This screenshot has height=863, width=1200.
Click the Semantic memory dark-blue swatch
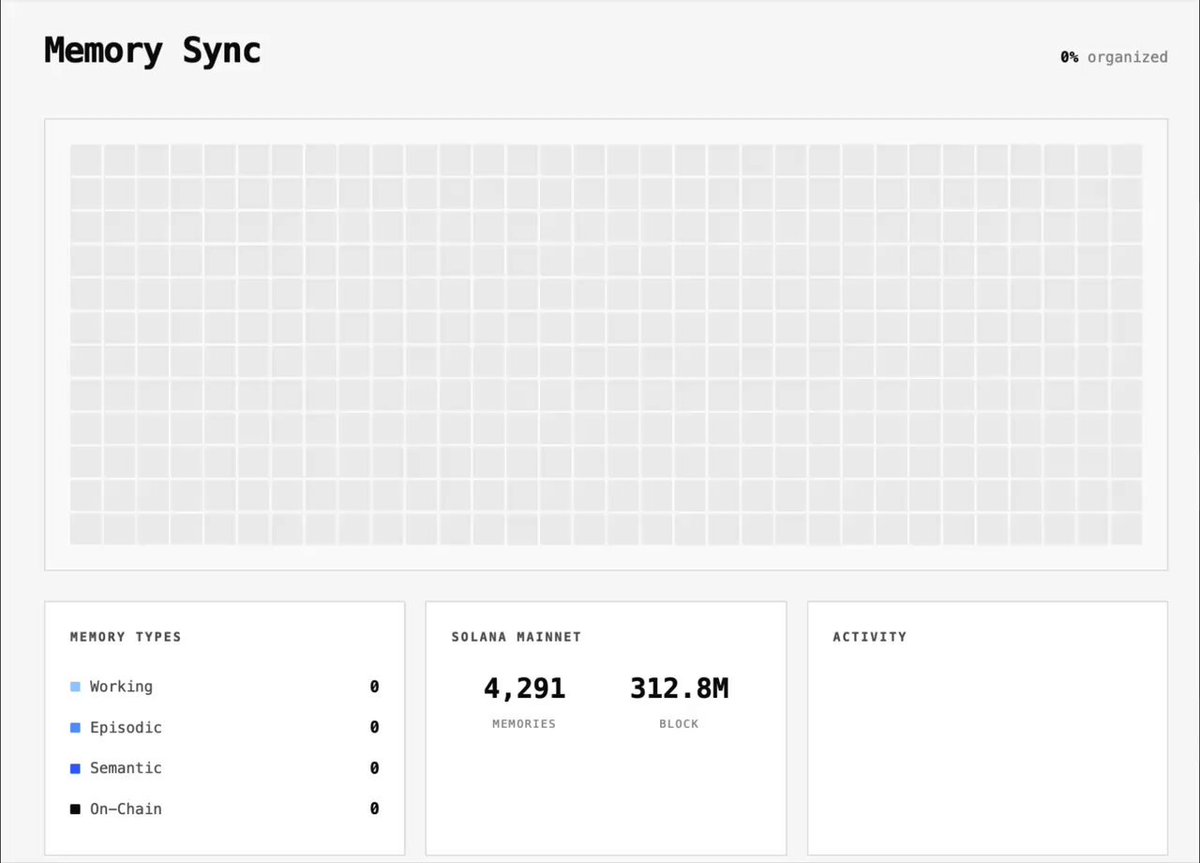(x=75, y=768)
